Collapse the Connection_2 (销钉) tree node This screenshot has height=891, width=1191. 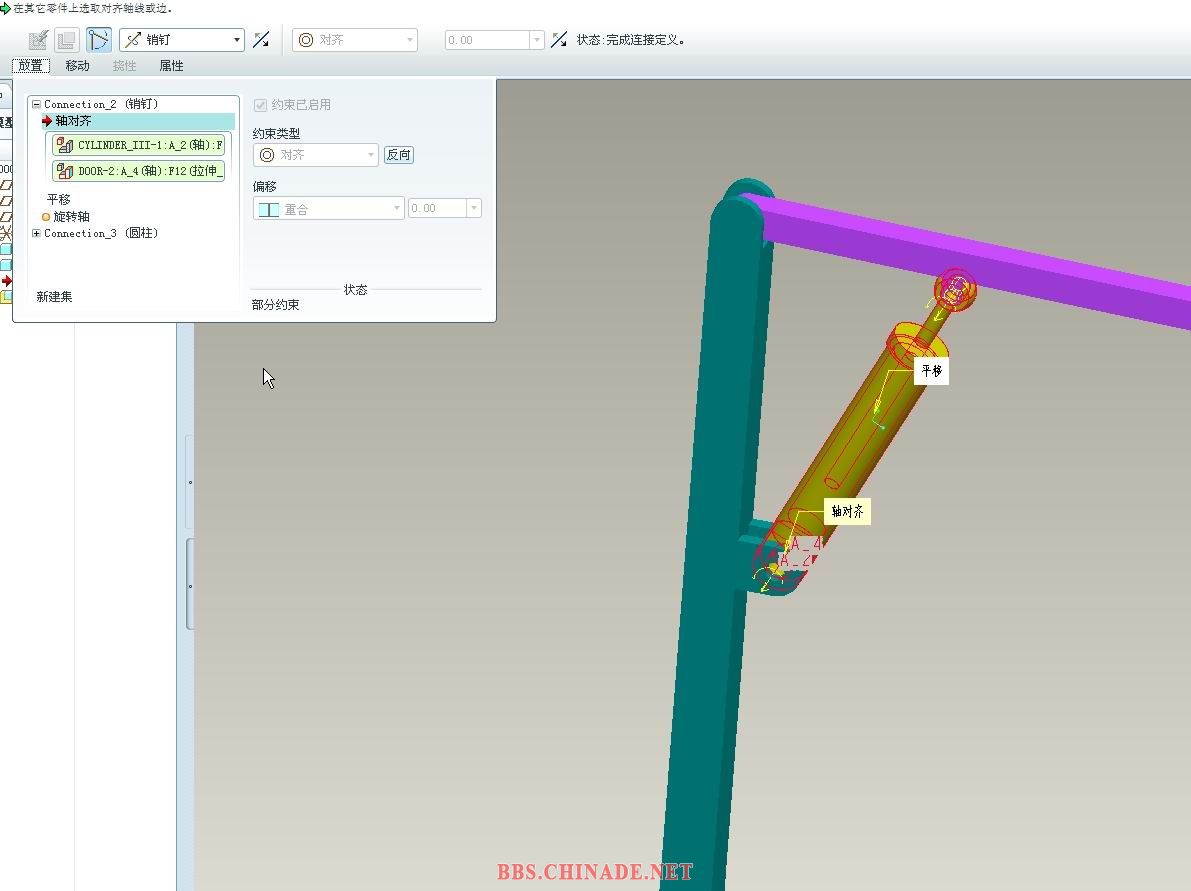37,104
